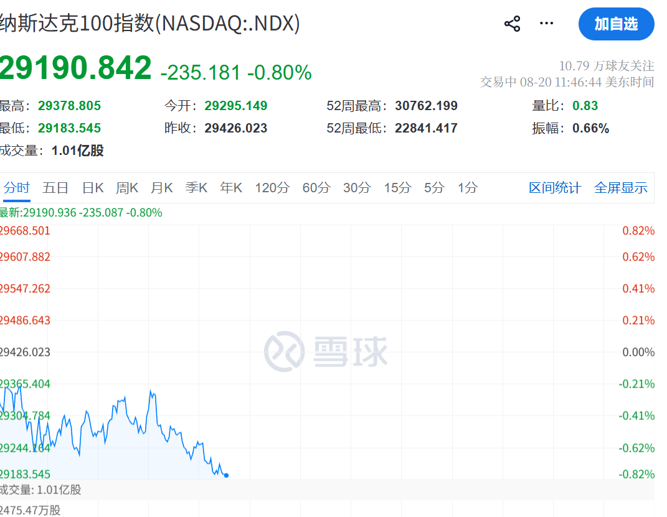667x517 pixels.
Task: Click the 成交量 1.01亿股 stat under prices
Action: point(52,151)
